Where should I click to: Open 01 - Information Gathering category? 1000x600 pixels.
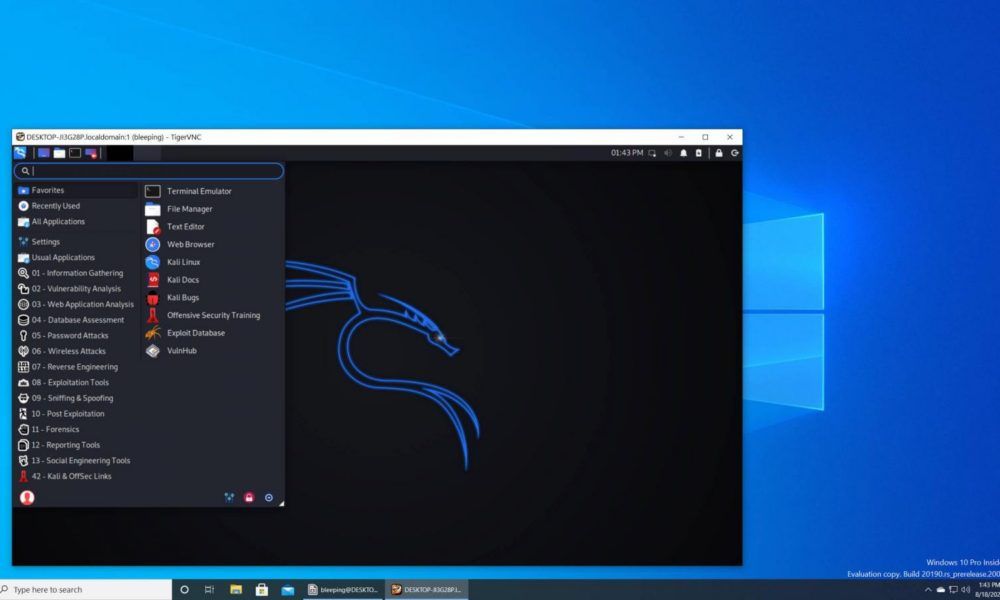pyautogui.click(x=77, y=273)
